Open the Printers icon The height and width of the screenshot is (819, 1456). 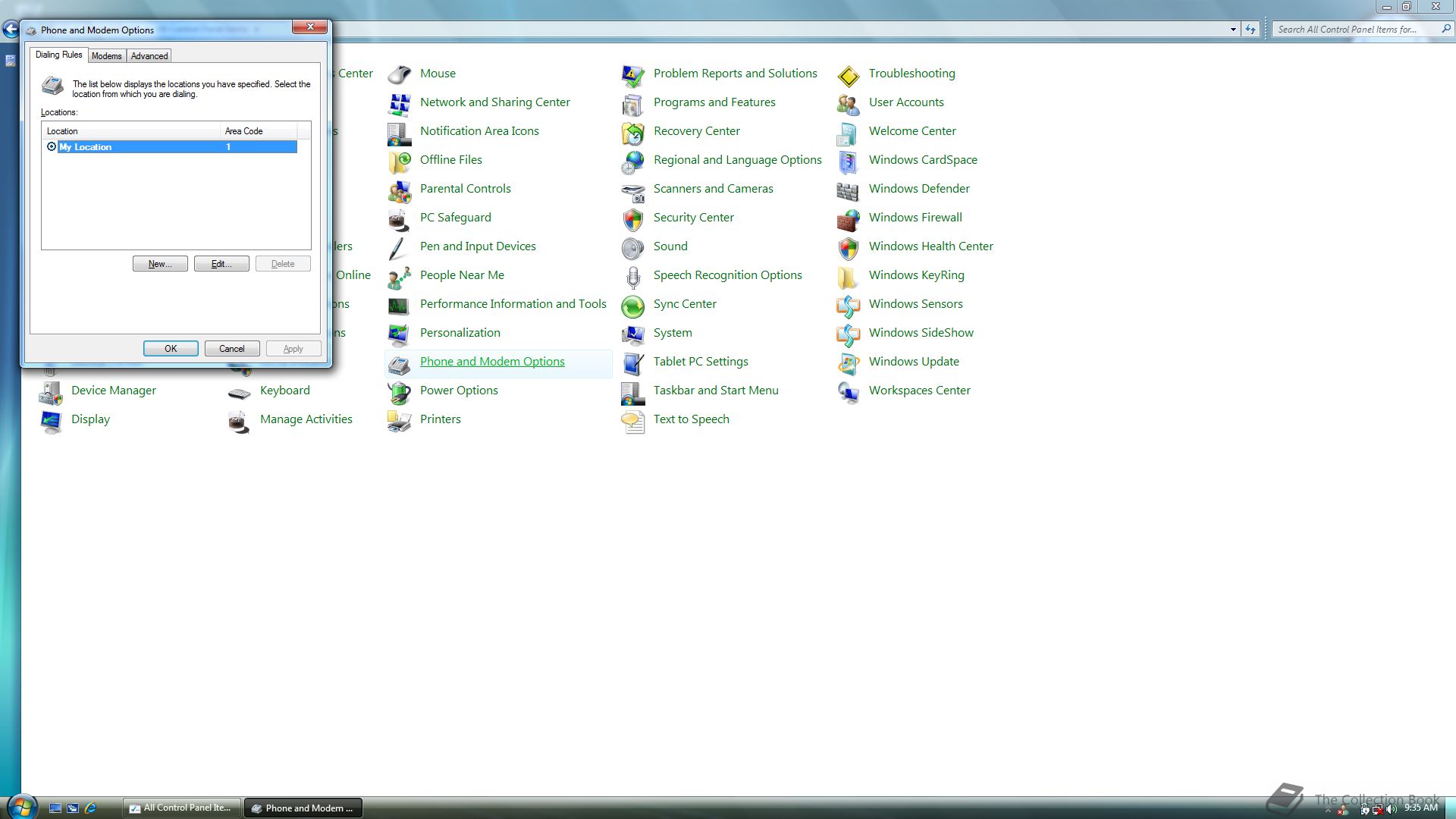click(400, 420)
